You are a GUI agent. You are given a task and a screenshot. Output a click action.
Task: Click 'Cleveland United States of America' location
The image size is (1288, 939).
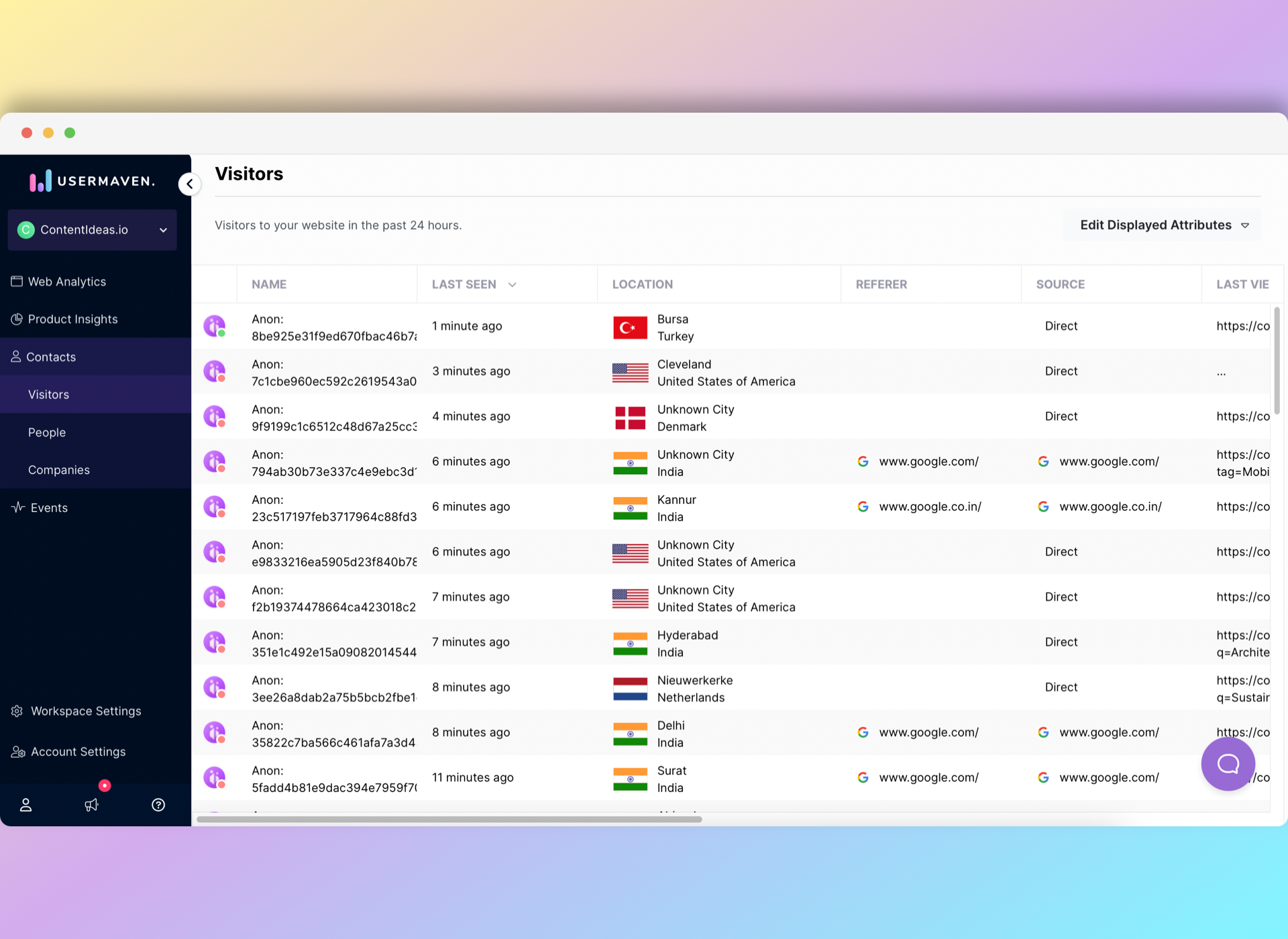727,373
